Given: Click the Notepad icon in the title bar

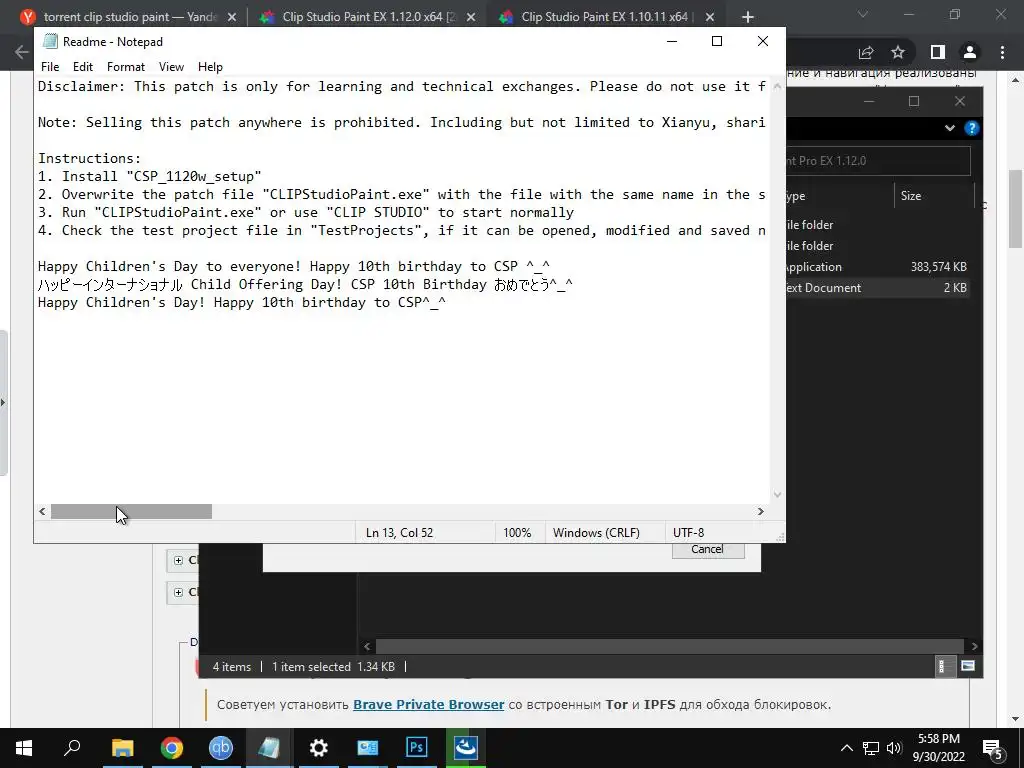Looking at the screenshot, I should click(50, 41).
